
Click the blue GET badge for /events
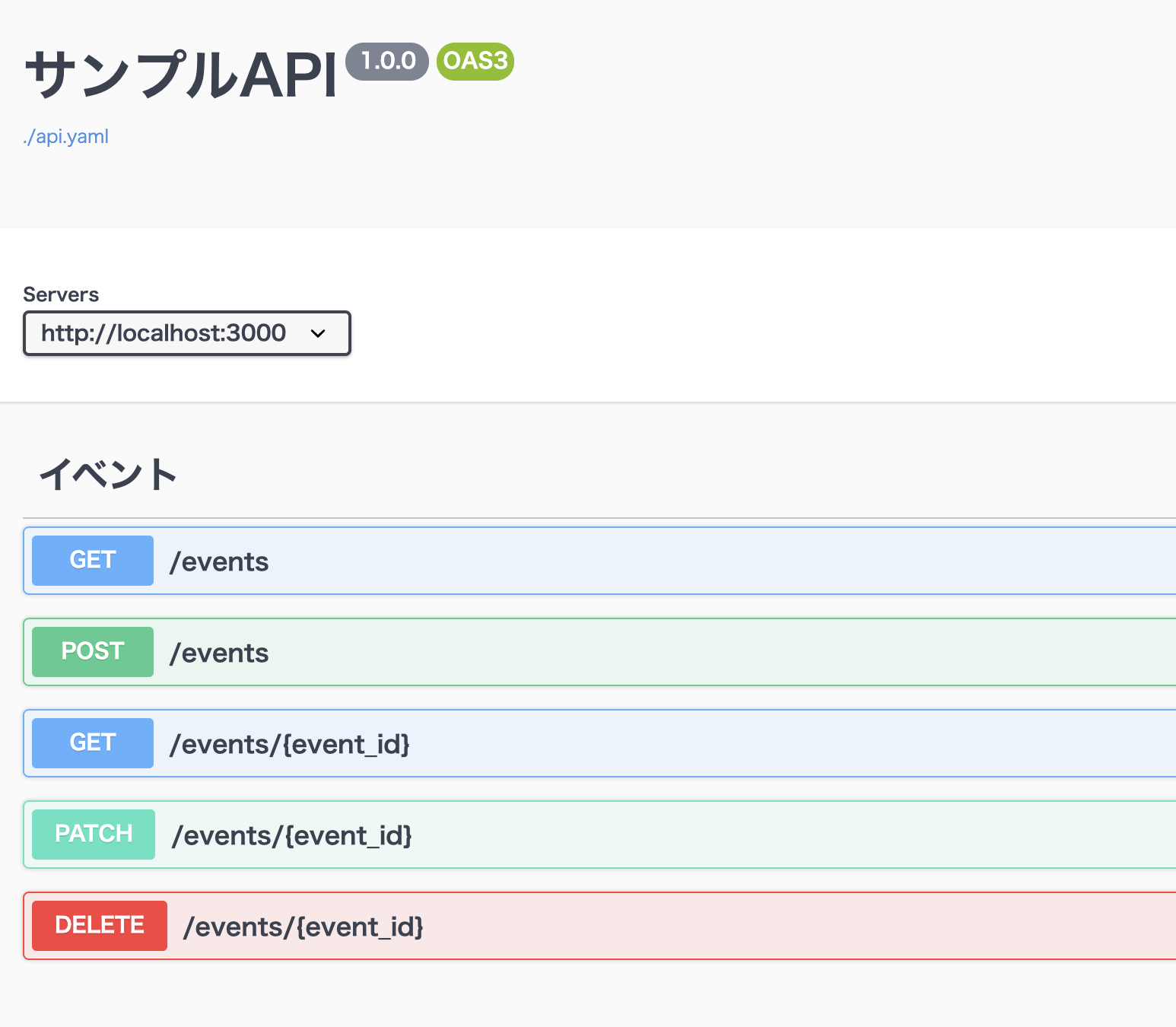tap(93, 561)
